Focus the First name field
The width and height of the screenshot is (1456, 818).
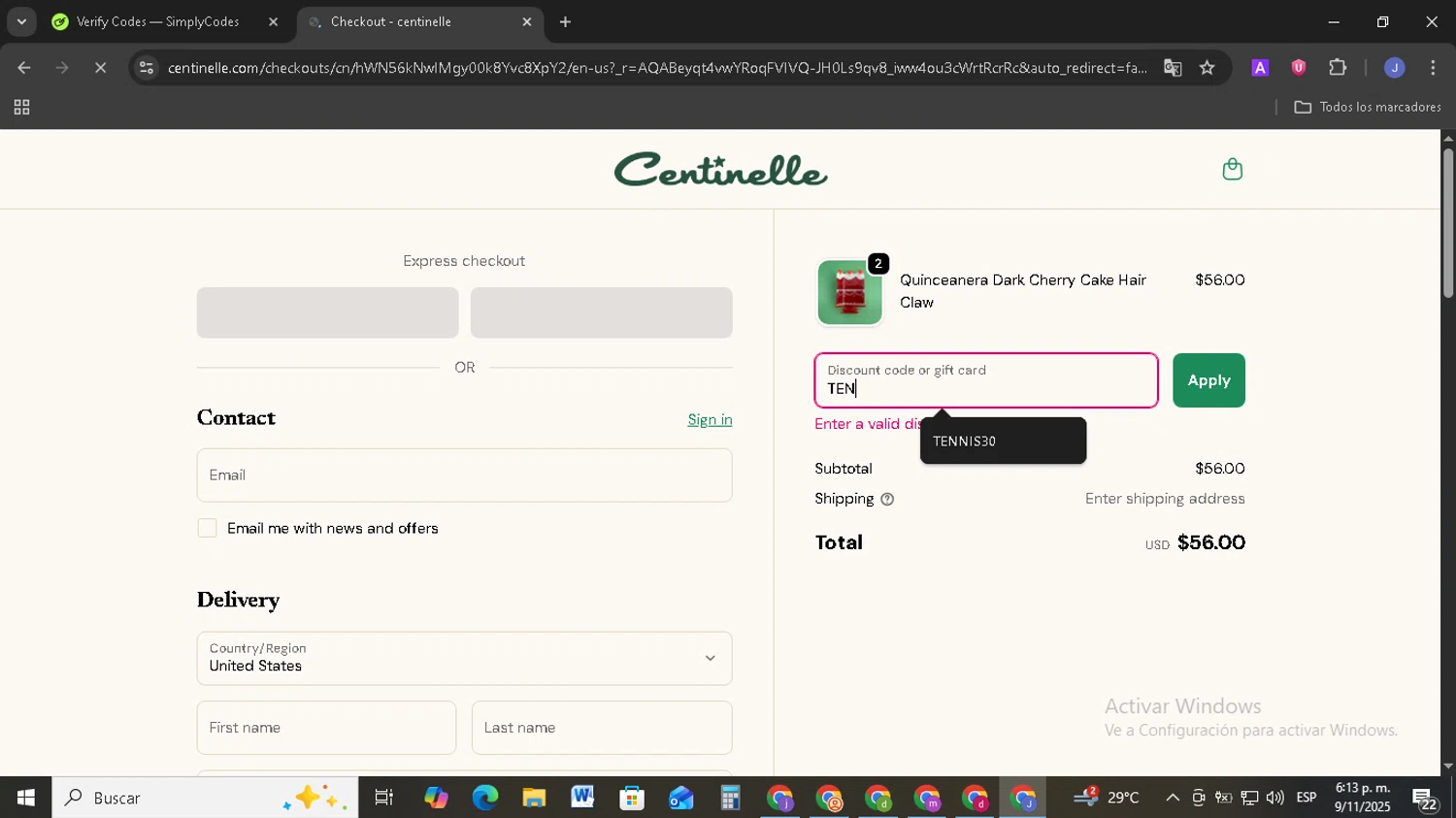[x=326, y=728]
